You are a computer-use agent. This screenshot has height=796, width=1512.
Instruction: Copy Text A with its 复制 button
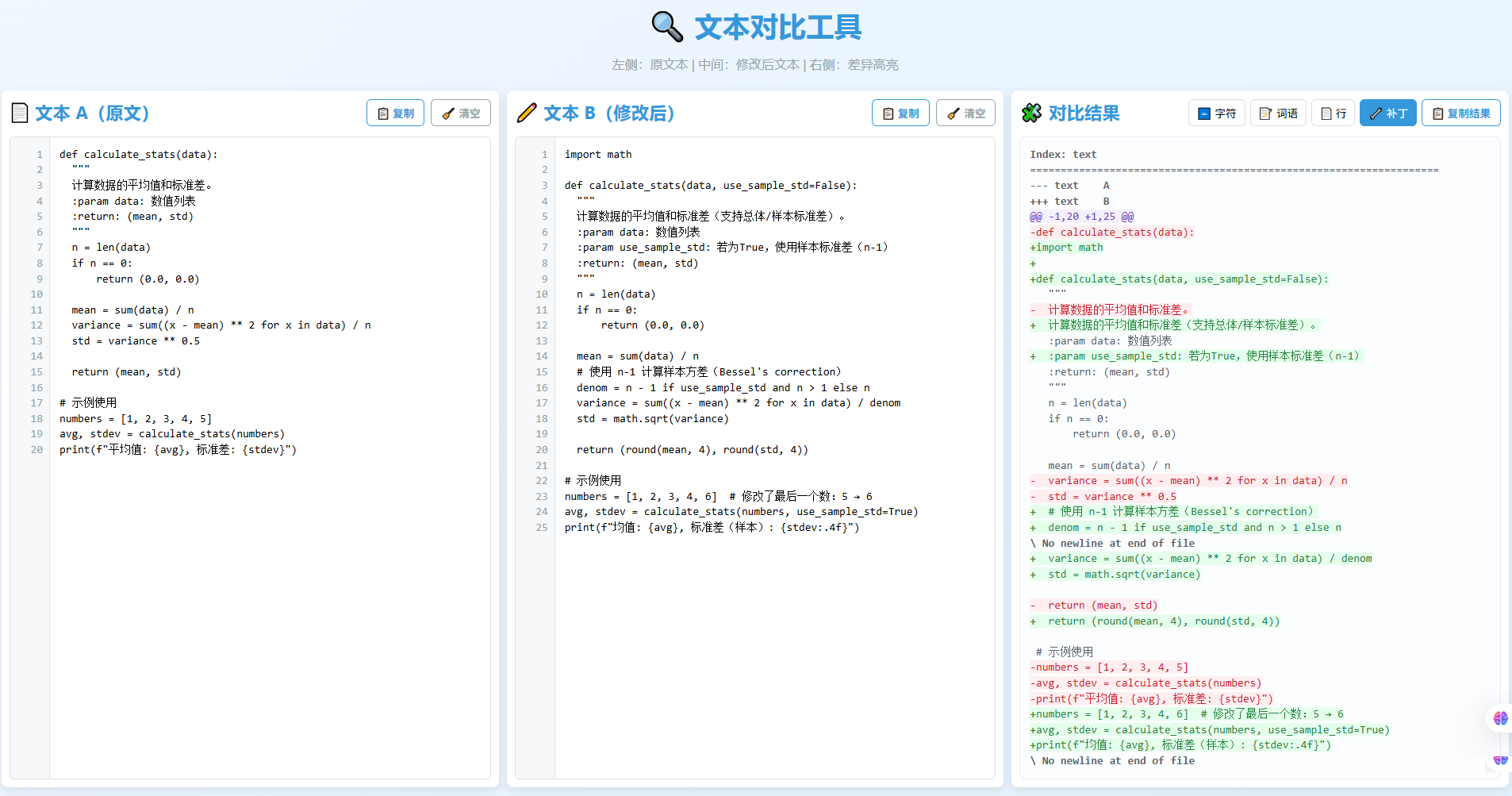(x=395, y=113)
